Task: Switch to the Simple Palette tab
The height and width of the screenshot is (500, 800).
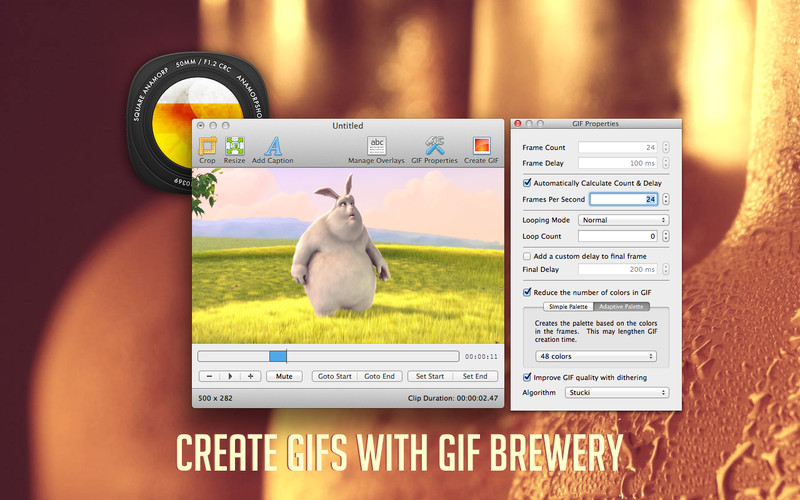Action: (x=568, y=307)
